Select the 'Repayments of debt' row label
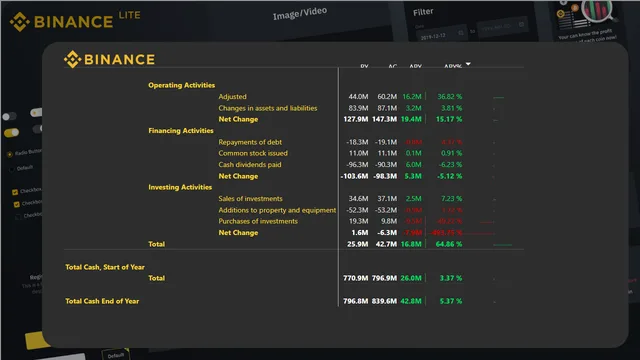Image resolution: width=640 pixels, height=360 pixels. pos(250,142)
